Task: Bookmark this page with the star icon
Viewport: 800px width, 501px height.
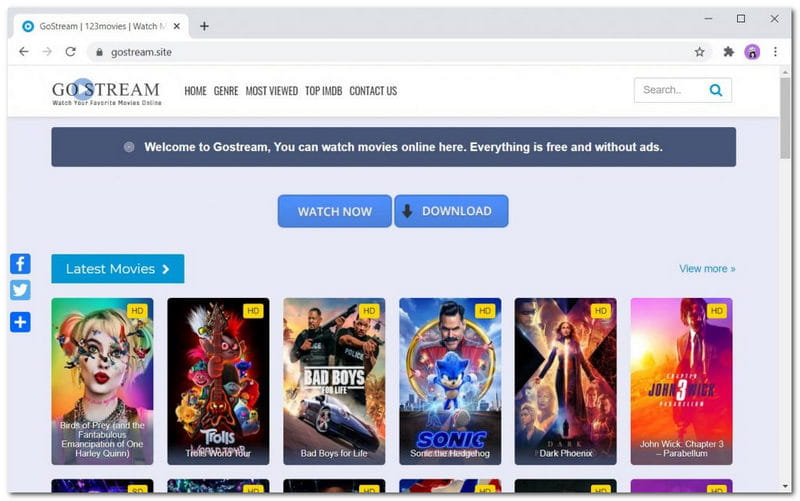Action: click(x=699, y=52)
